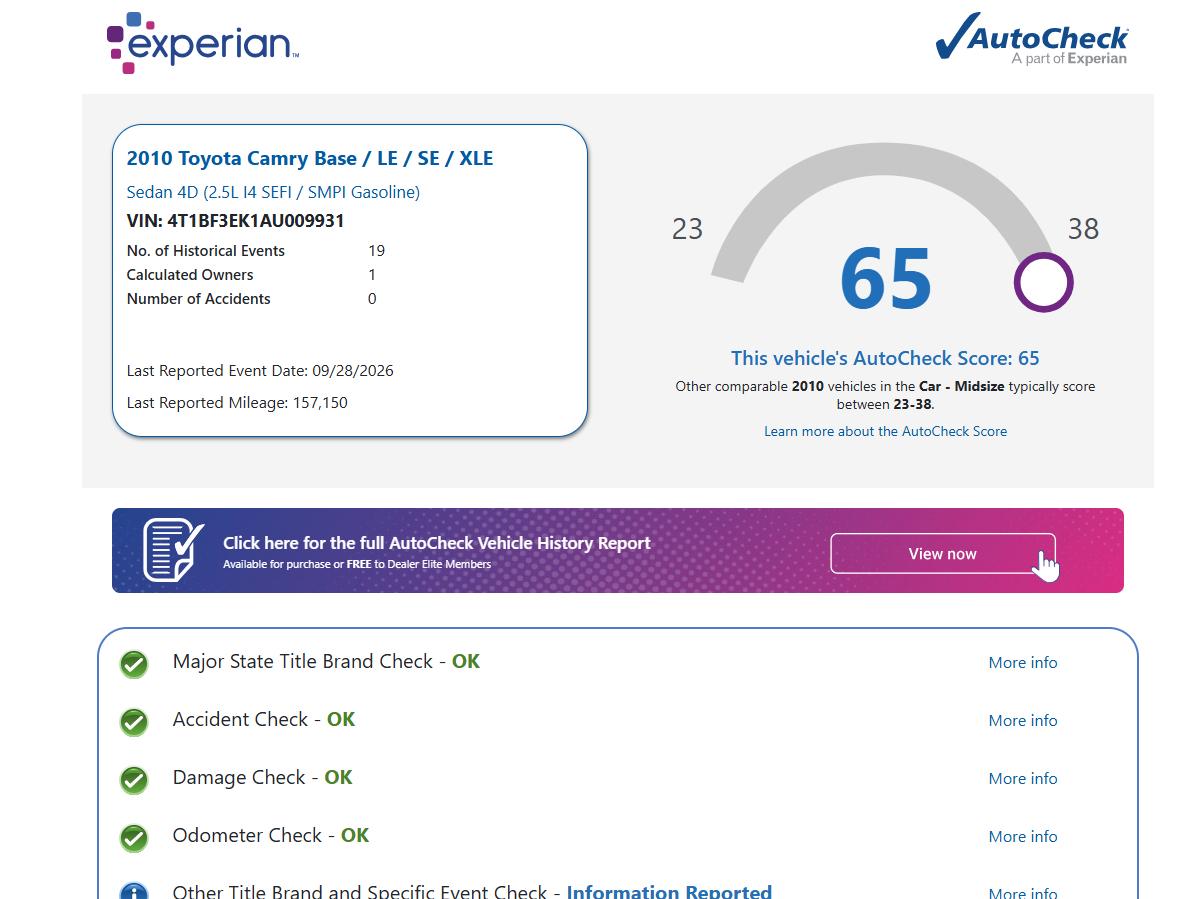Click the AutoCheck logo
The image size is (1197, 899).
point(1031,38)
